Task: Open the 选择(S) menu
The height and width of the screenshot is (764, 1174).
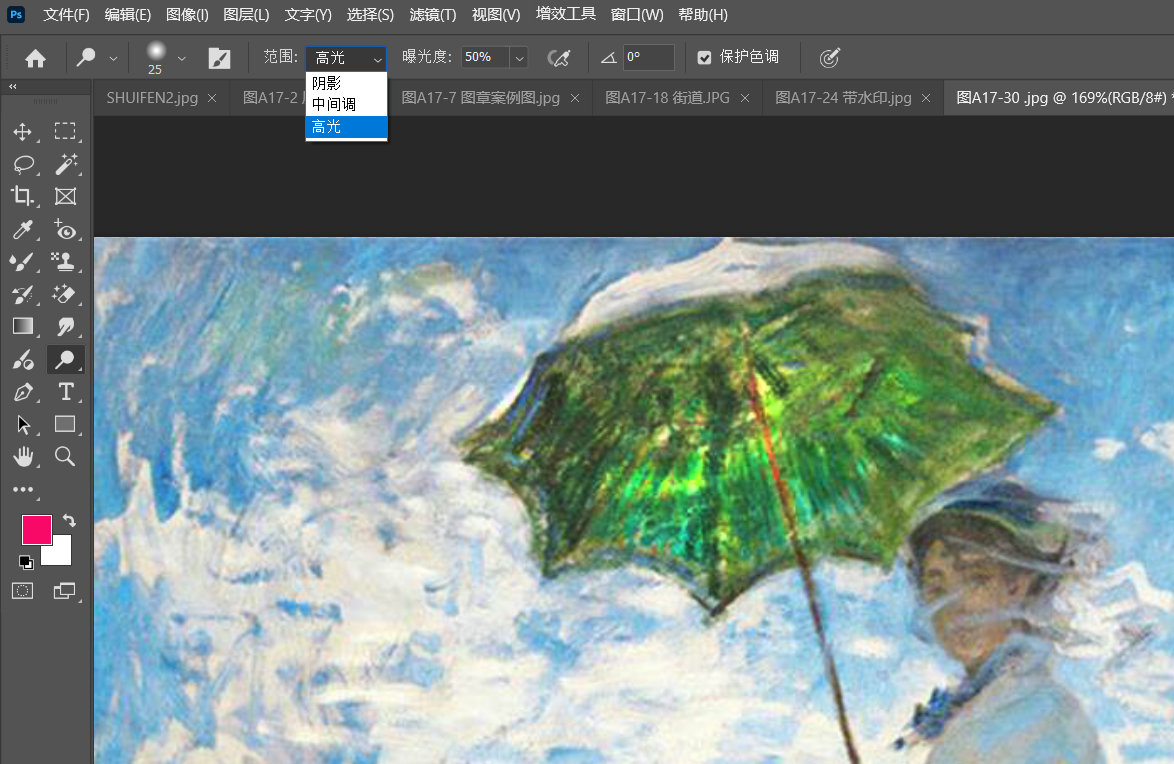Action: pos(370,15)
